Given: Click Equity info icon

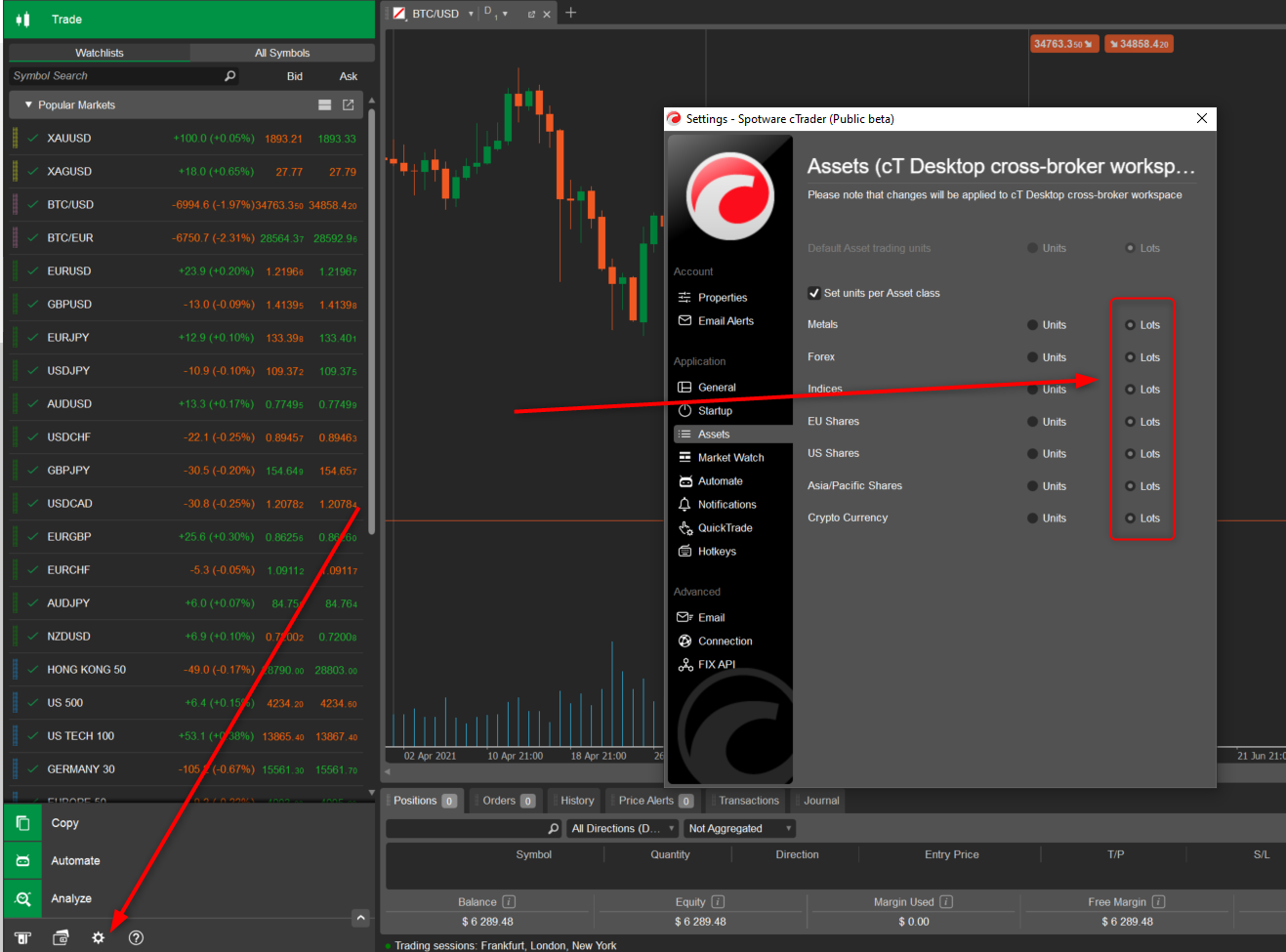Looking at the screenshot, I should tap(718, 901).
